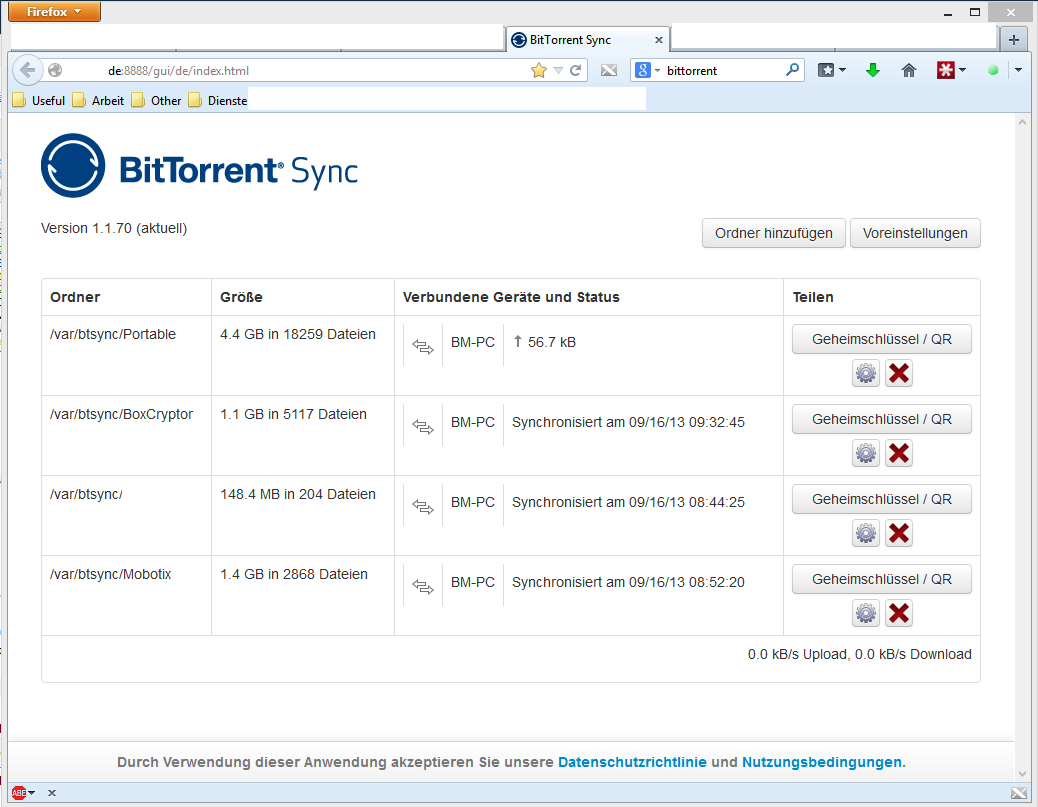The image size is (1038, 807).
Task: Expand the URL history dropdown arrow
Action: [x=558, y=71]
